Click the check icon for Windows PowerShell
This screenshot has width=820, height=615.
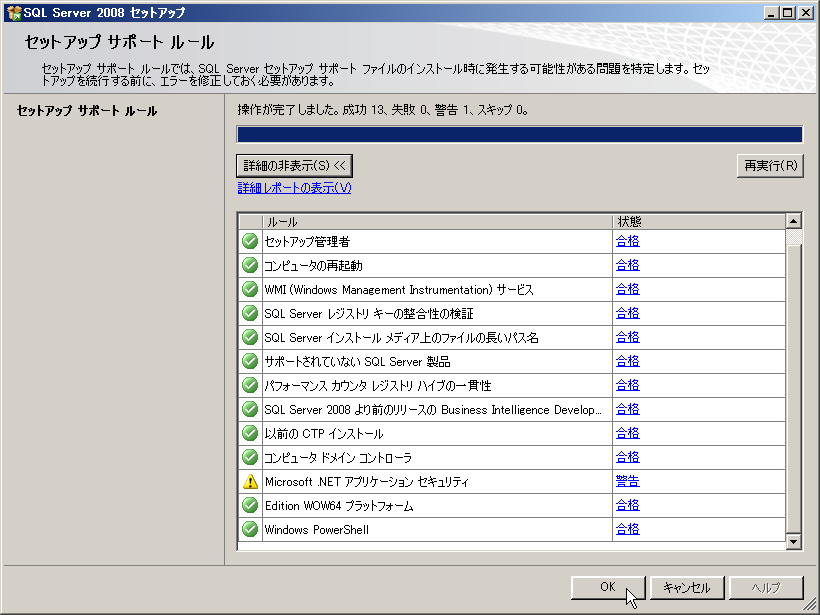[250, 530]
